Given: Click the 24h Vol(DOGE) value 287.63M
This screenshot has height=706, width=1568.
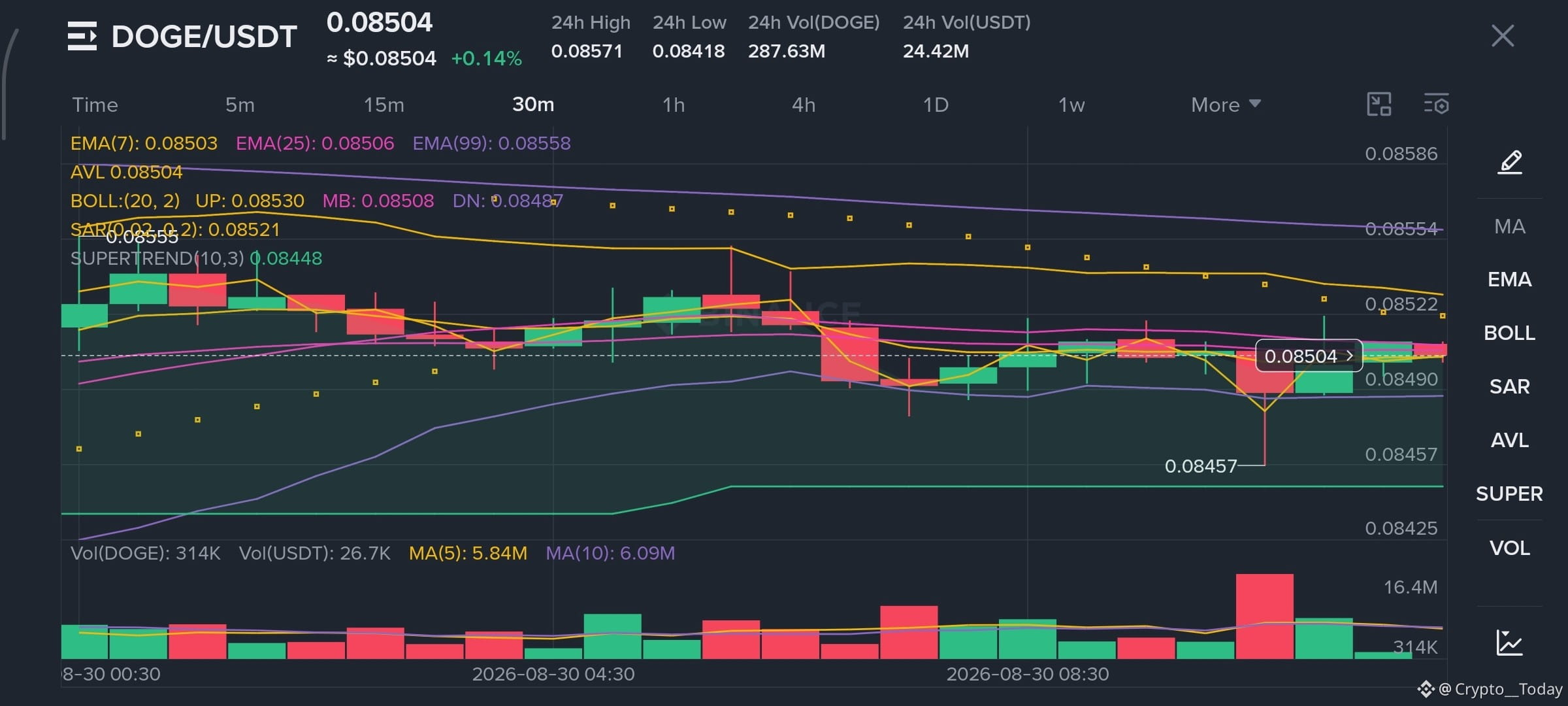Looking at the screenshot, I should (787, 51).
